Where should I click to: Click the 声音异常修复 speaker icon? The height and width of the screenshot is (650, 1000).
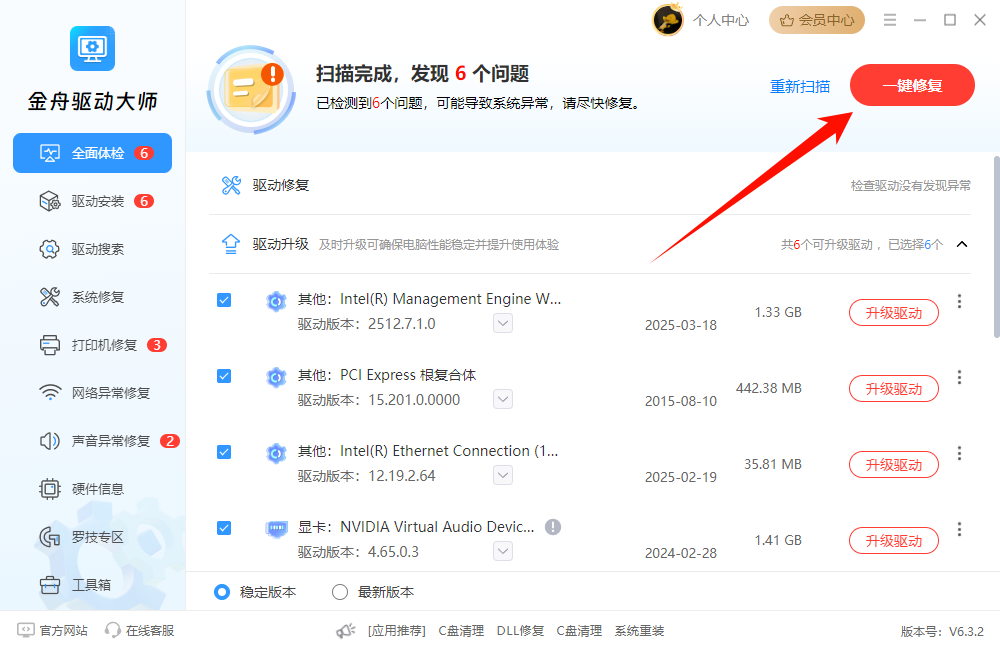[x=50, y=441]
